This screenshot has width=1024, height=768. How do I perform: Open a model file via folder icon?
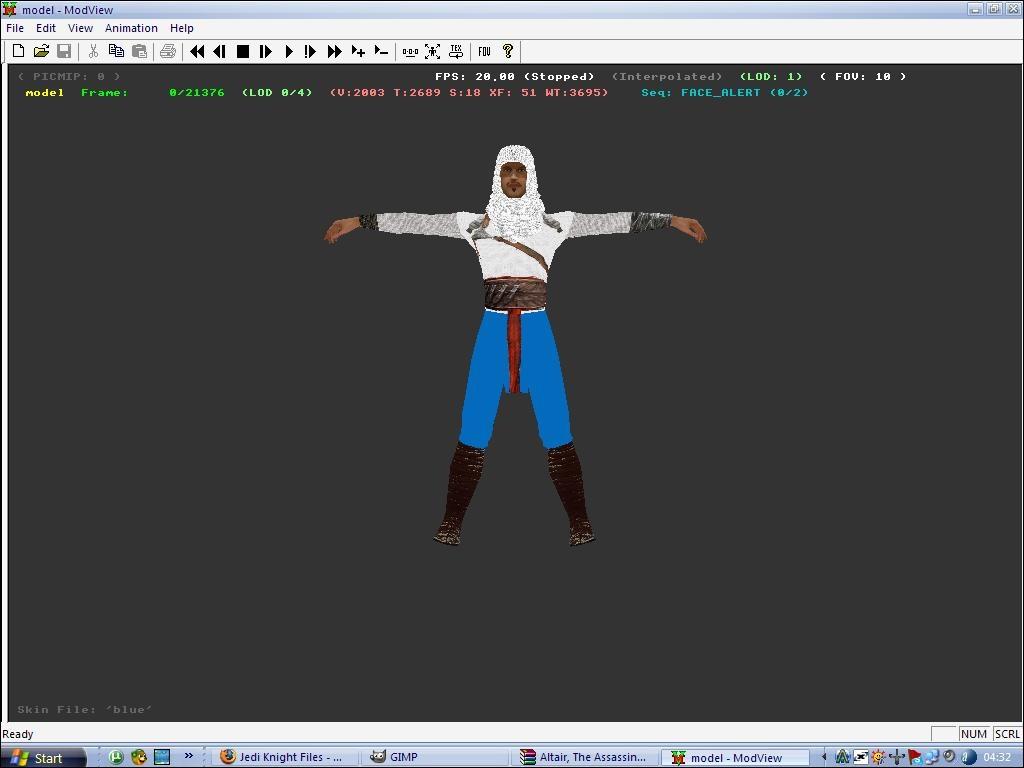[x=41, y=51]
